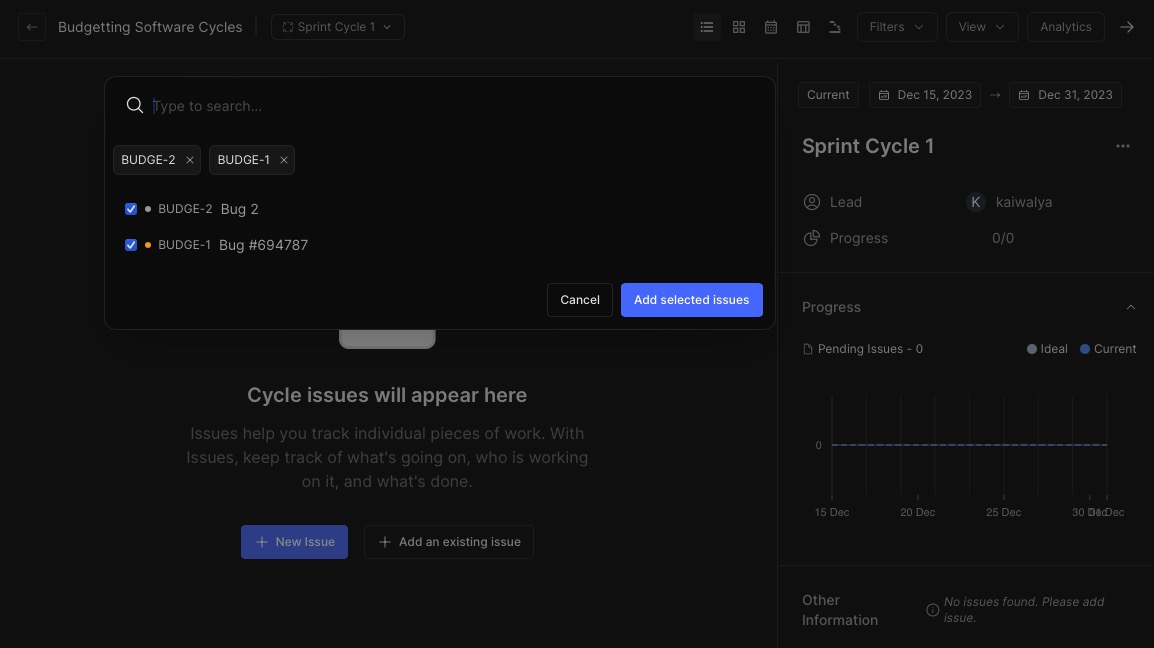Image resolution: width=1154 pixels, height=648 pixels.
Task: Open the Analytics panel
Action: (x=1065, y=27)
